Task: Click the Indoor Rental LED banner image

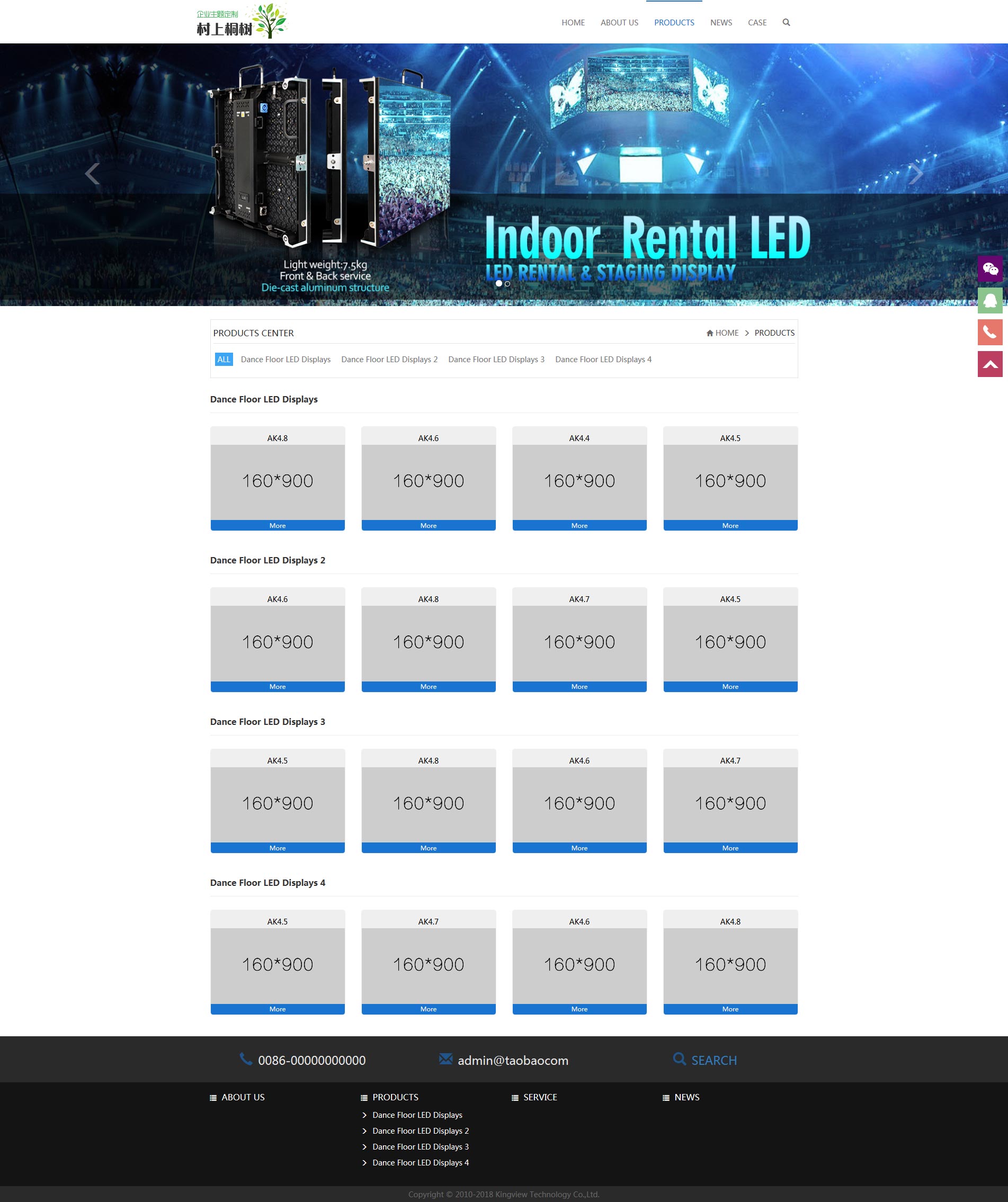Action: tap(504, 175)
